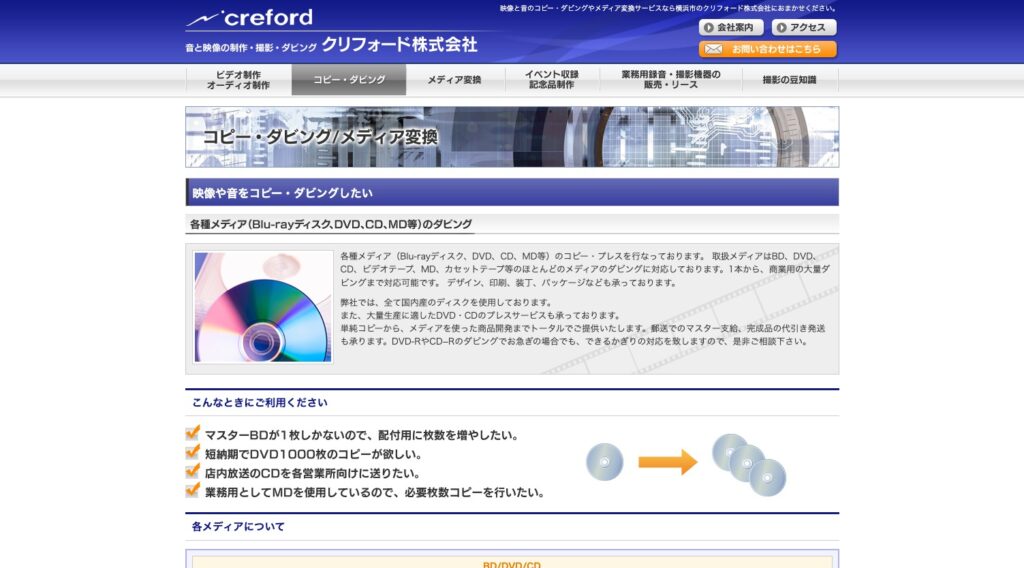Viewport: 1024px width, 568px height.
Task: Open 会社案内 company info button
Action: pyautogui.click(x=731, y=27)
